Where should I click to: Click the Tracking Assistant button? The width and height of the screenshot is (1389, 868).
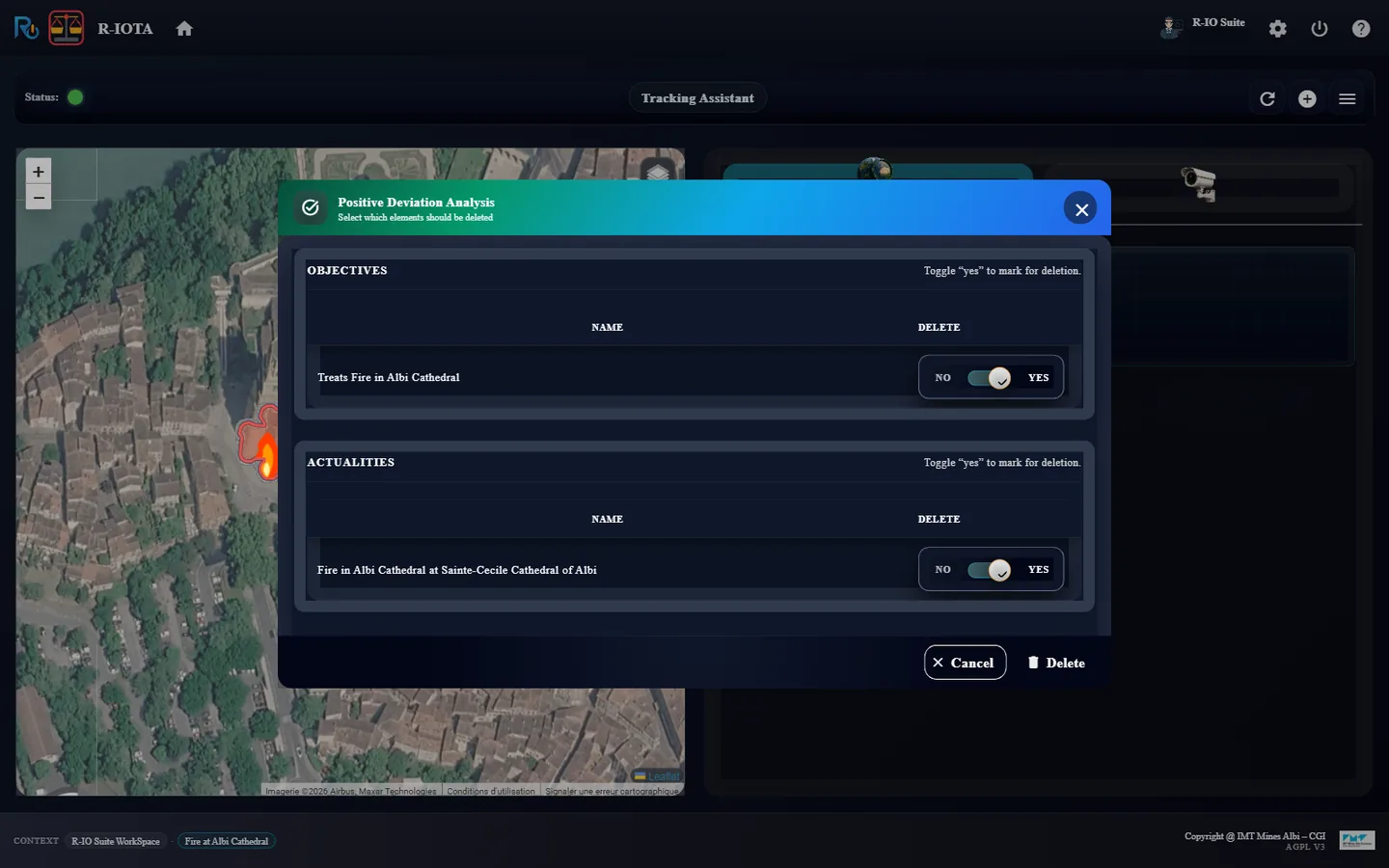click(x=697, y=98)
